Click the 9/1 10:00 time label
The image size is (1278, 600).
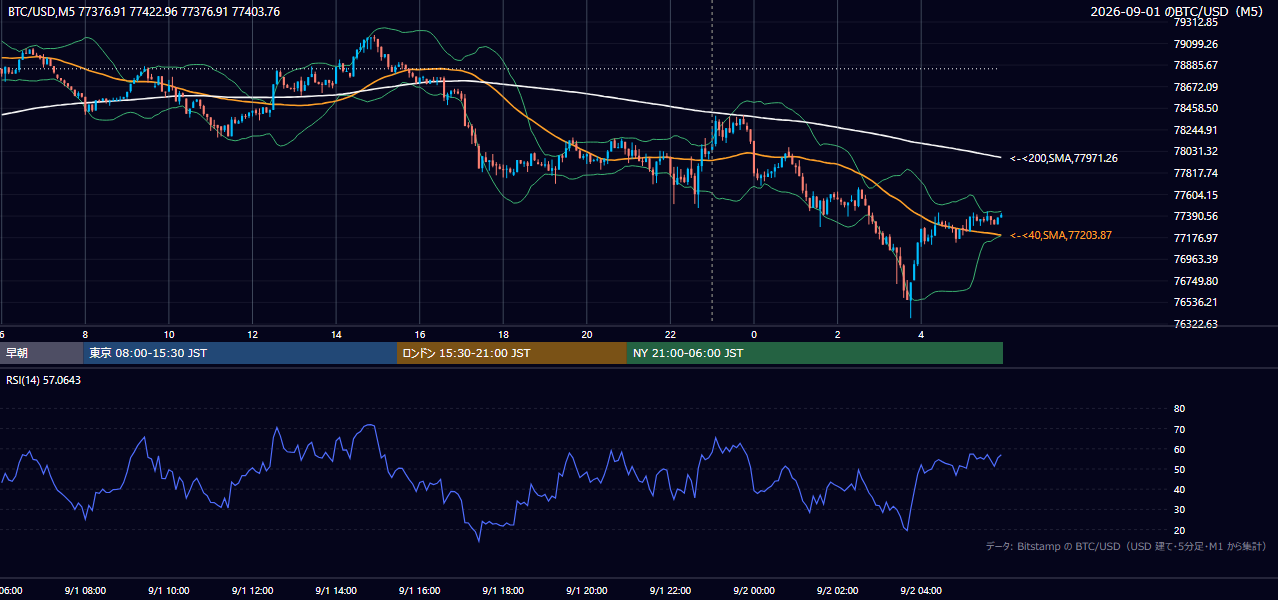(x=169, y=591)
